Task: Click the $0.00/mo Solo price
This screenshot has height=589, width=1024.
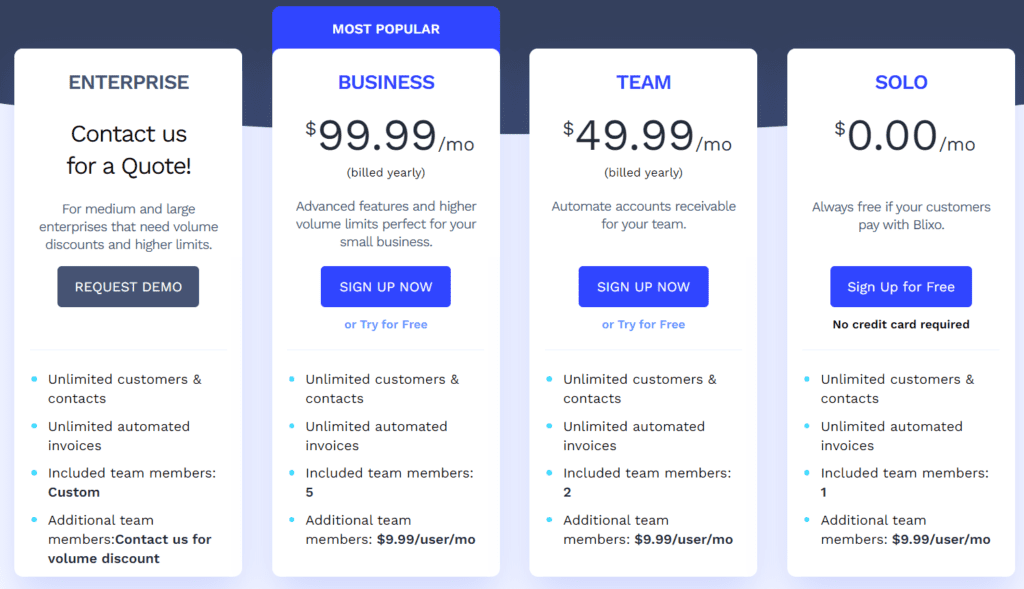Action: click(905, 137)
